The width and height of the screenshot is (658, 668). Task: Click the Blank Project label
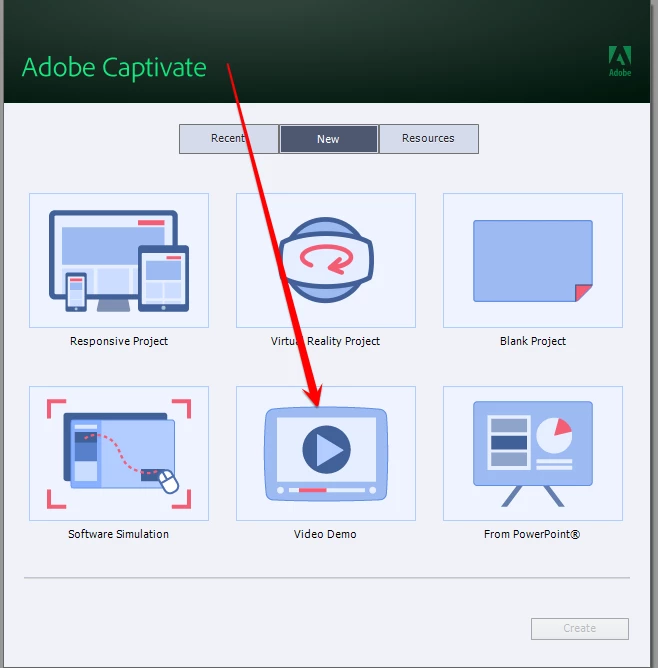click(x=533, y=341)
